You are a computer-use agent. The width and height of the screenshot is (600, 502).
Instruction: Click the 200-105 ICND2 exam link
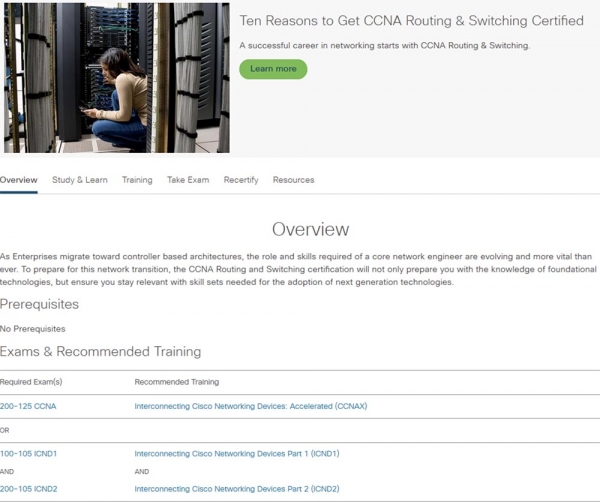point(29,488)
